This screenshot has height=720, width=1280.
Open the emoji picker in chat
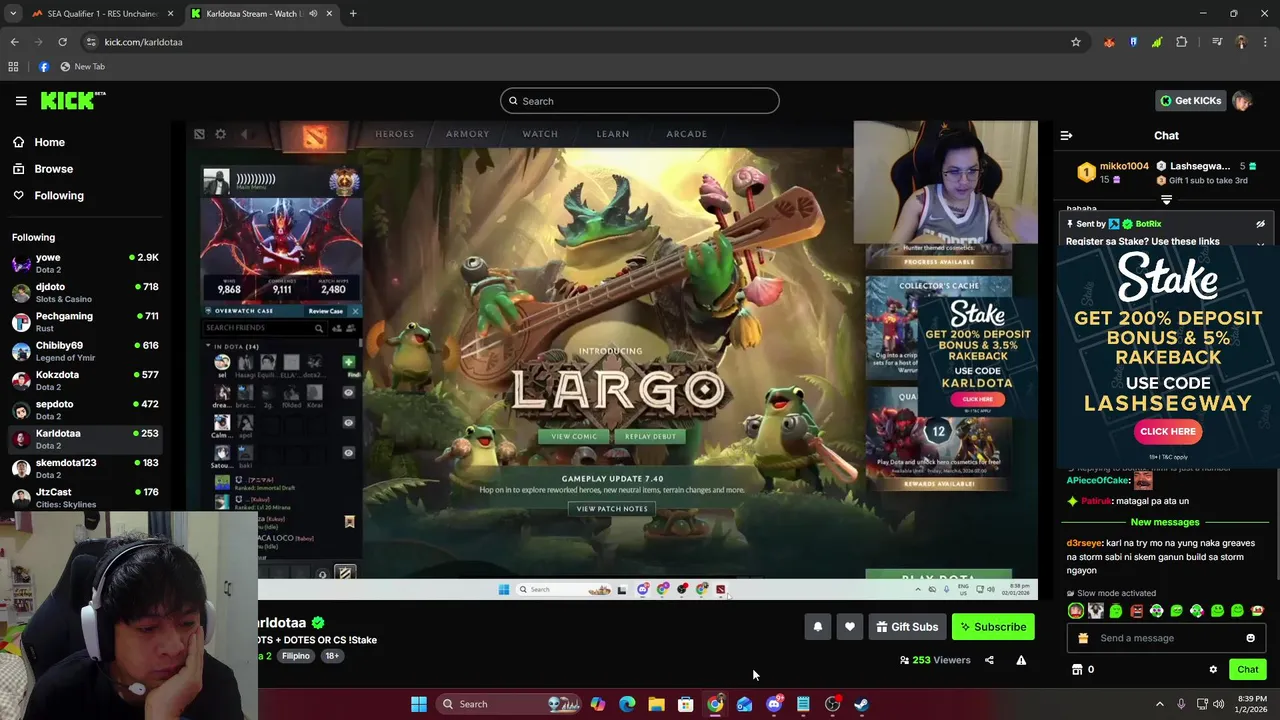1250,638
